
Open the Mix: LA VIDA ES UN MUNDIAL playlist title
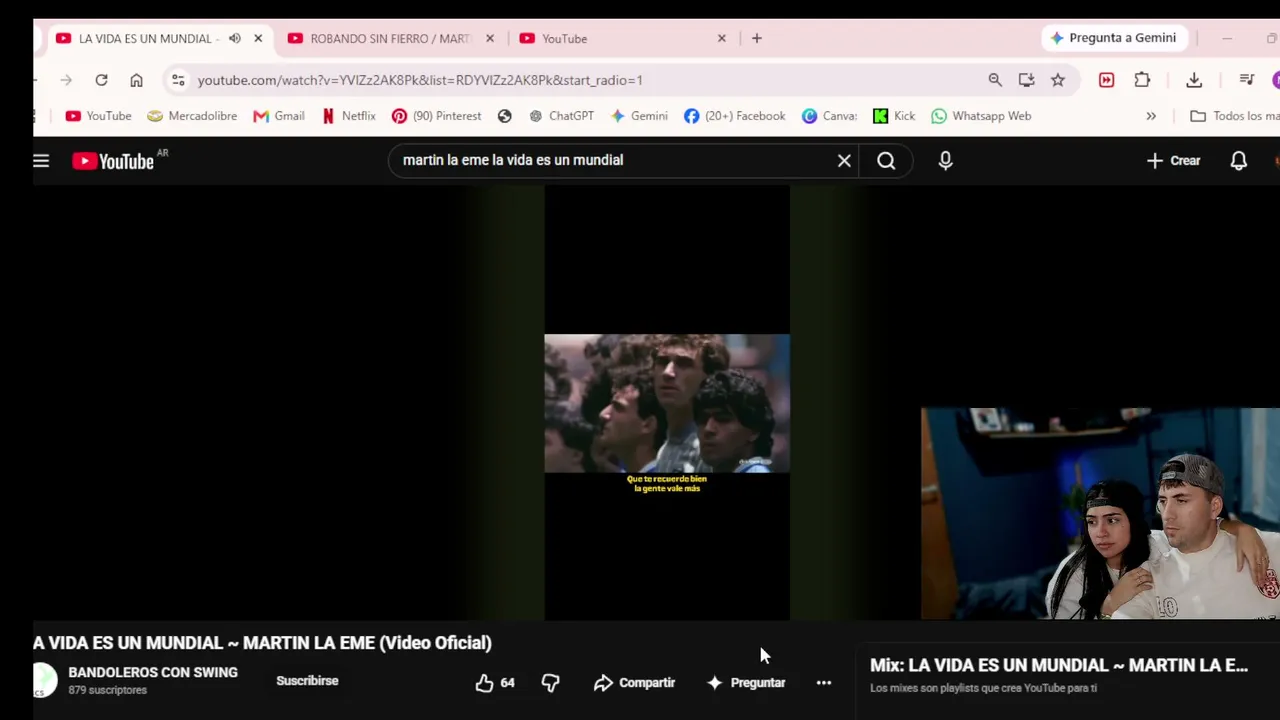[1059, 665]
